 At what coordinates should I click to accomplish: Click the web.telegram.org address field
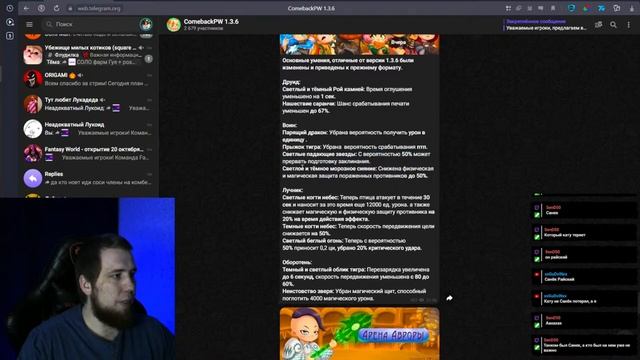pyautogui.click(x=99, y=8)
